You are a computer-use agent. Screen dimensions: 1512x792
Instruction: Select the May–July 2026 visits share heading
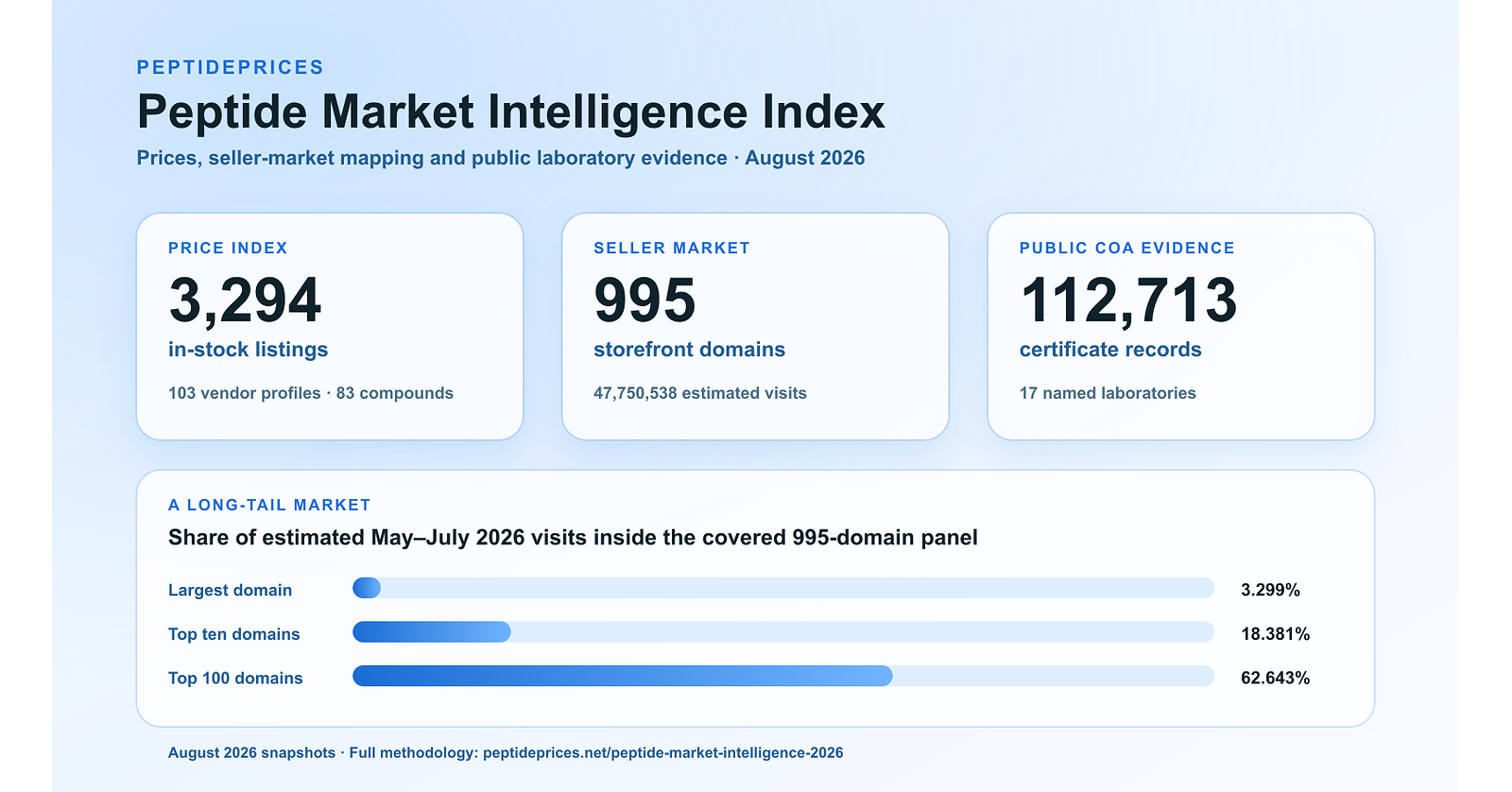pyautogui.click(x=573, y=538)
